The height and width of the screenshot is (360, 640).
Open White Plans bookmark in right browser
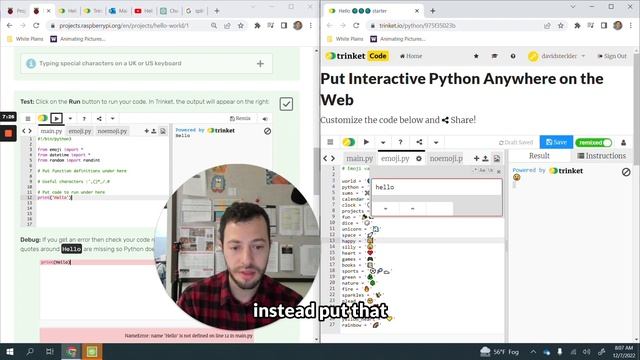[345, 39]
